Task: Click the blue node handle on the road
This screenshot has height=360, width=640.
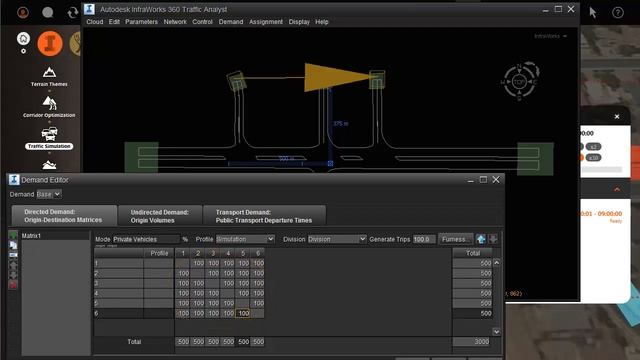Action: click(x=330, y=163)
